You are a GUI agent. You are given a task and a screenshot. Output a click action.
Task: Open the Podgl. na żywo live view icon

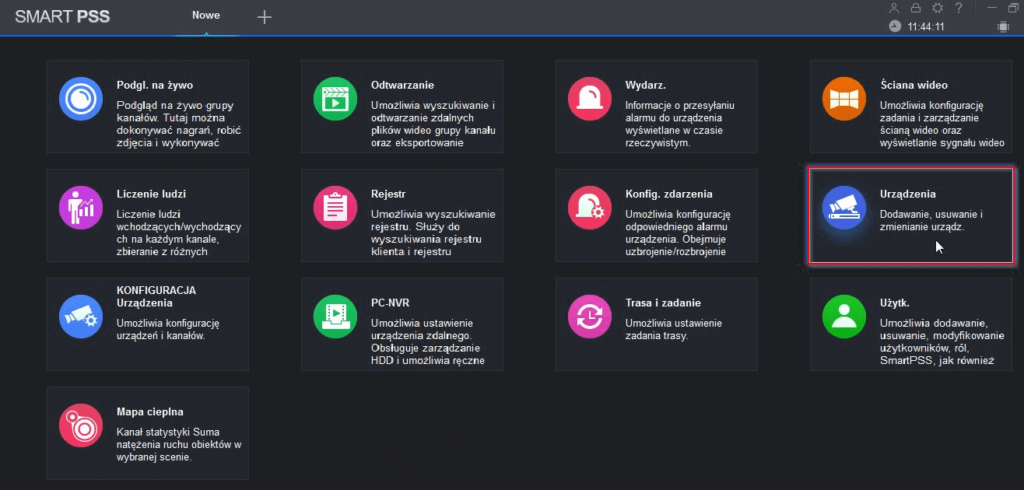[79, 98]
